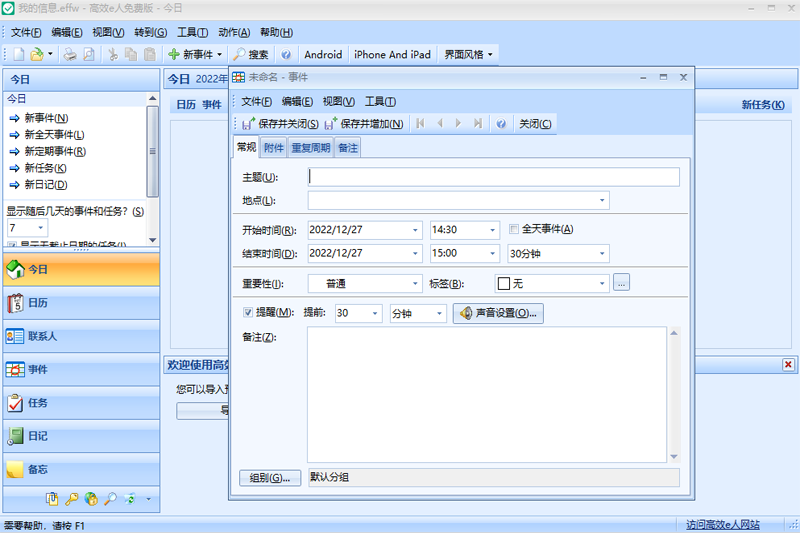Screen dimensions: 800x533
Task: Click the 访问高效e人网站 link
Action: pos(722,524)
